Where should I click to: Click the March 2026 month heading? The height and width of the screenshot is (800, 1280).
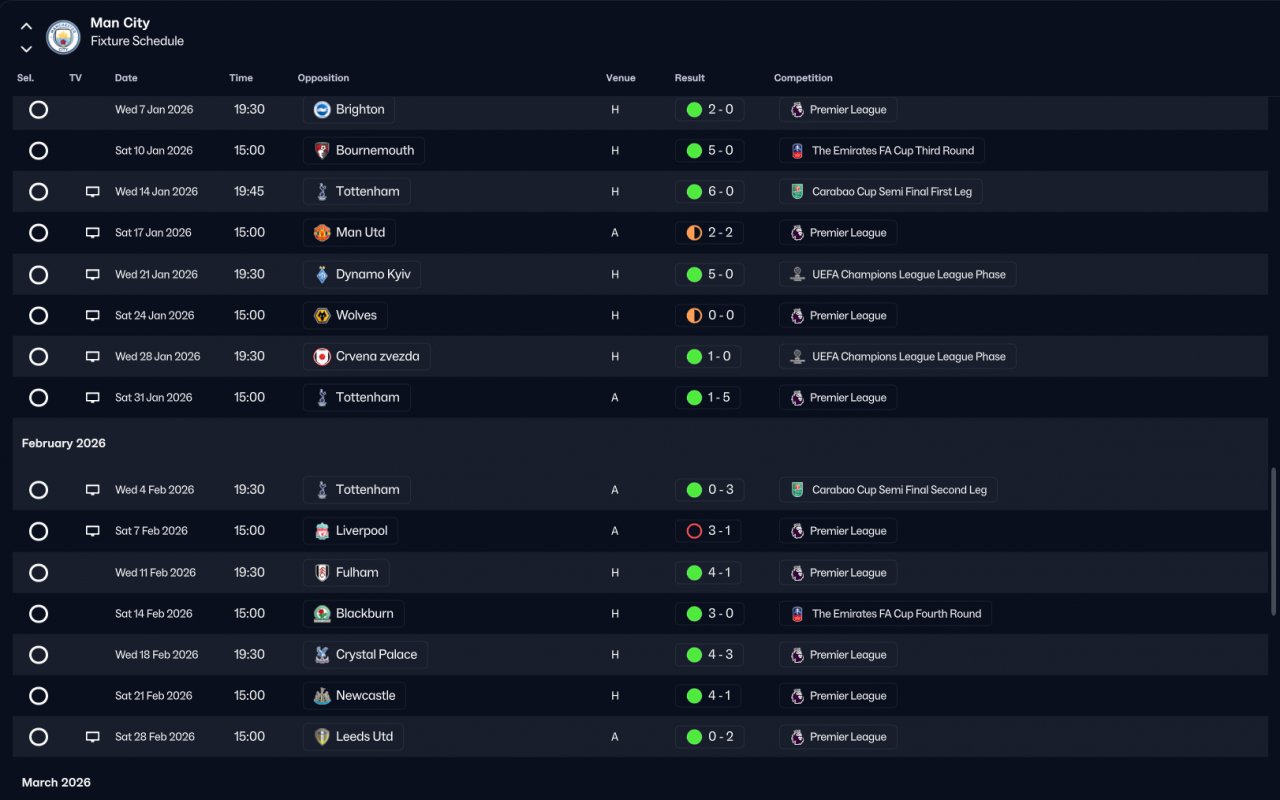click(56, 783)
